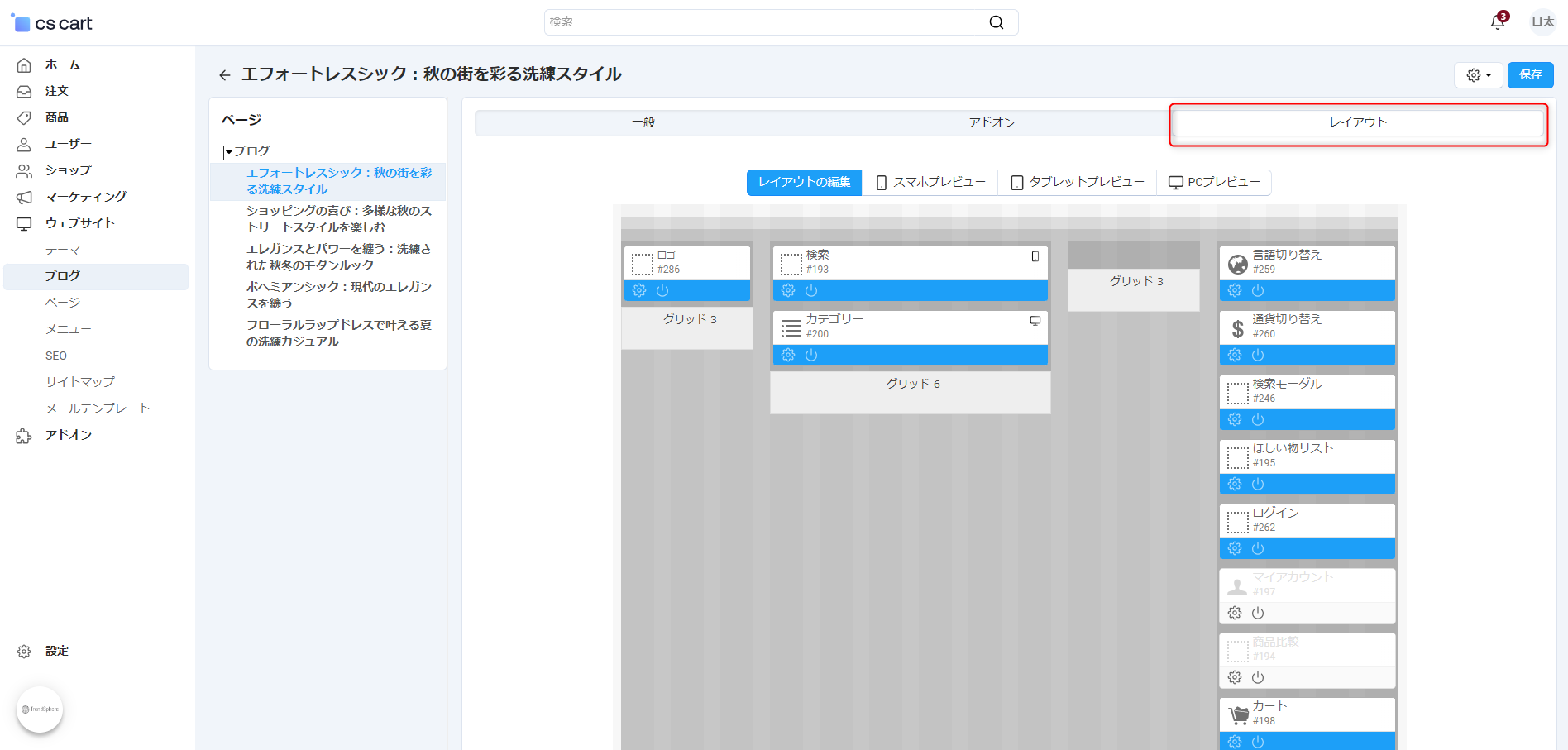Open settings gear of カテゴリー block
The width and height of the screenshot is (1568, 750).
tap(788, 355)
